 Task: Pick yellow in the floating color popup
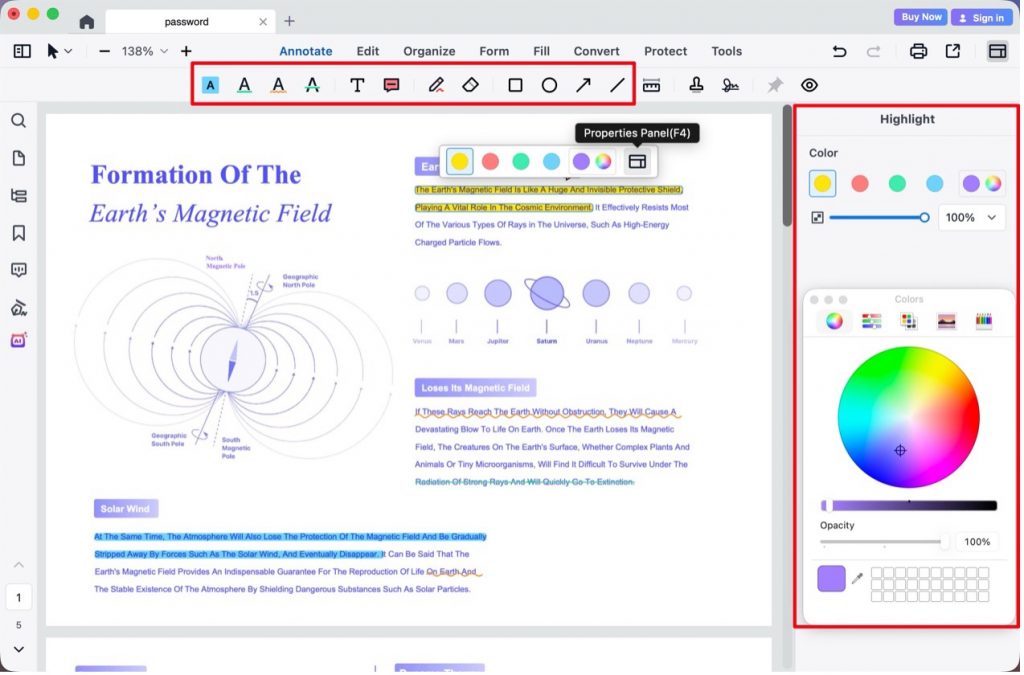pos(460,161)
